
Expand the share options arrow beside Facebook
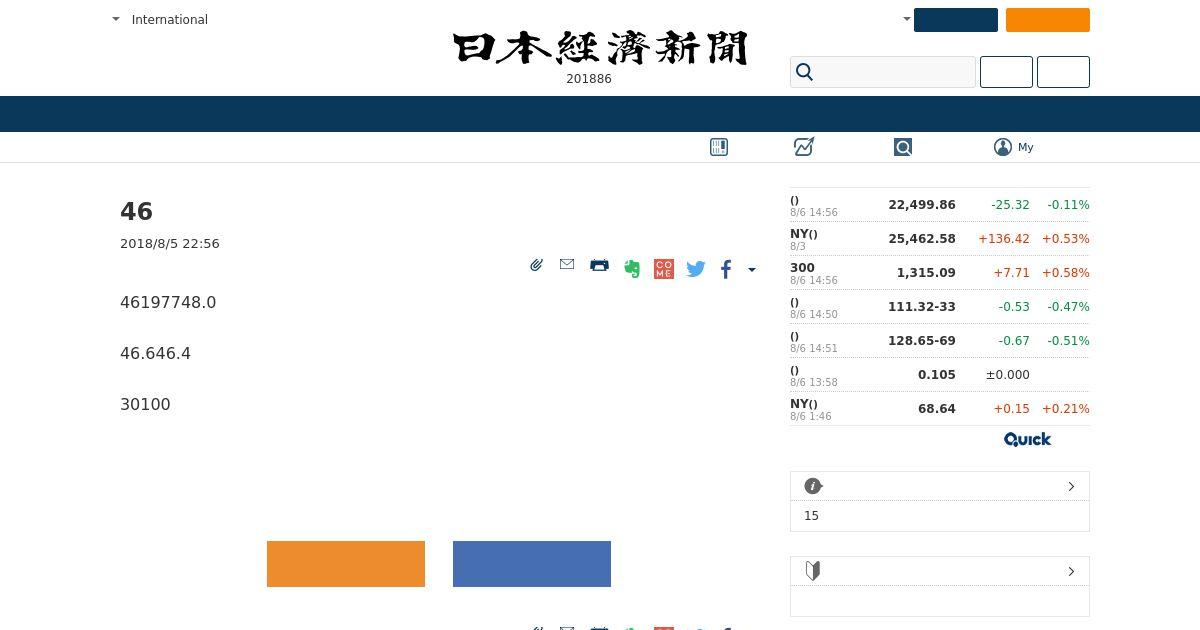(x=752, y=269)
